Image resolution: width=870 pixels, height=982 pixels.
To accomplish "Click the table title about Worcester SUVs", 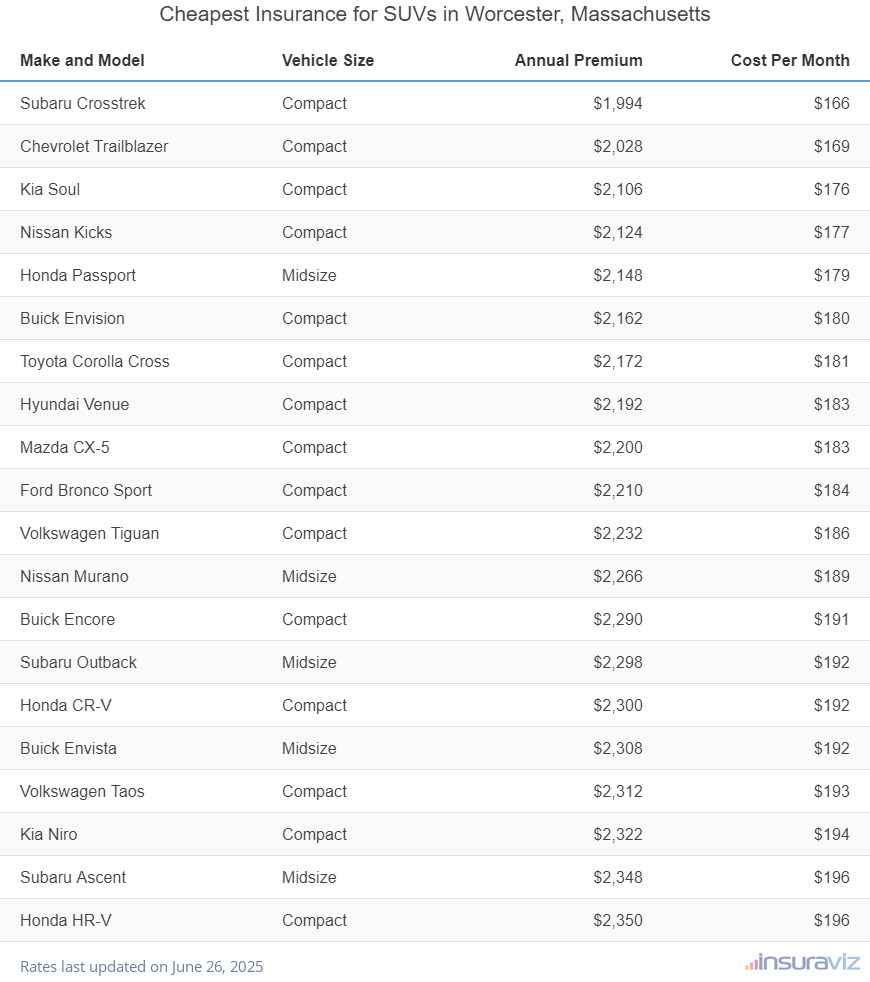I will click(x=435, y=15).
